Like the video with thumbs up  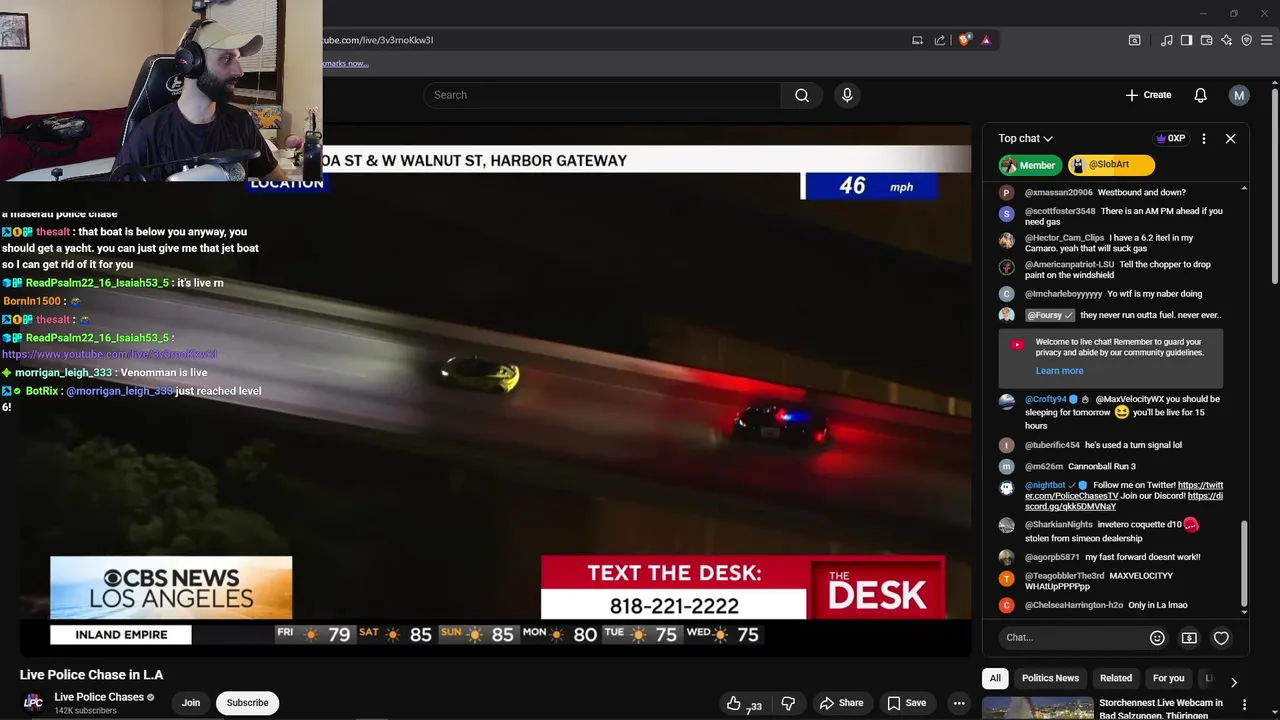click(743, 703)
